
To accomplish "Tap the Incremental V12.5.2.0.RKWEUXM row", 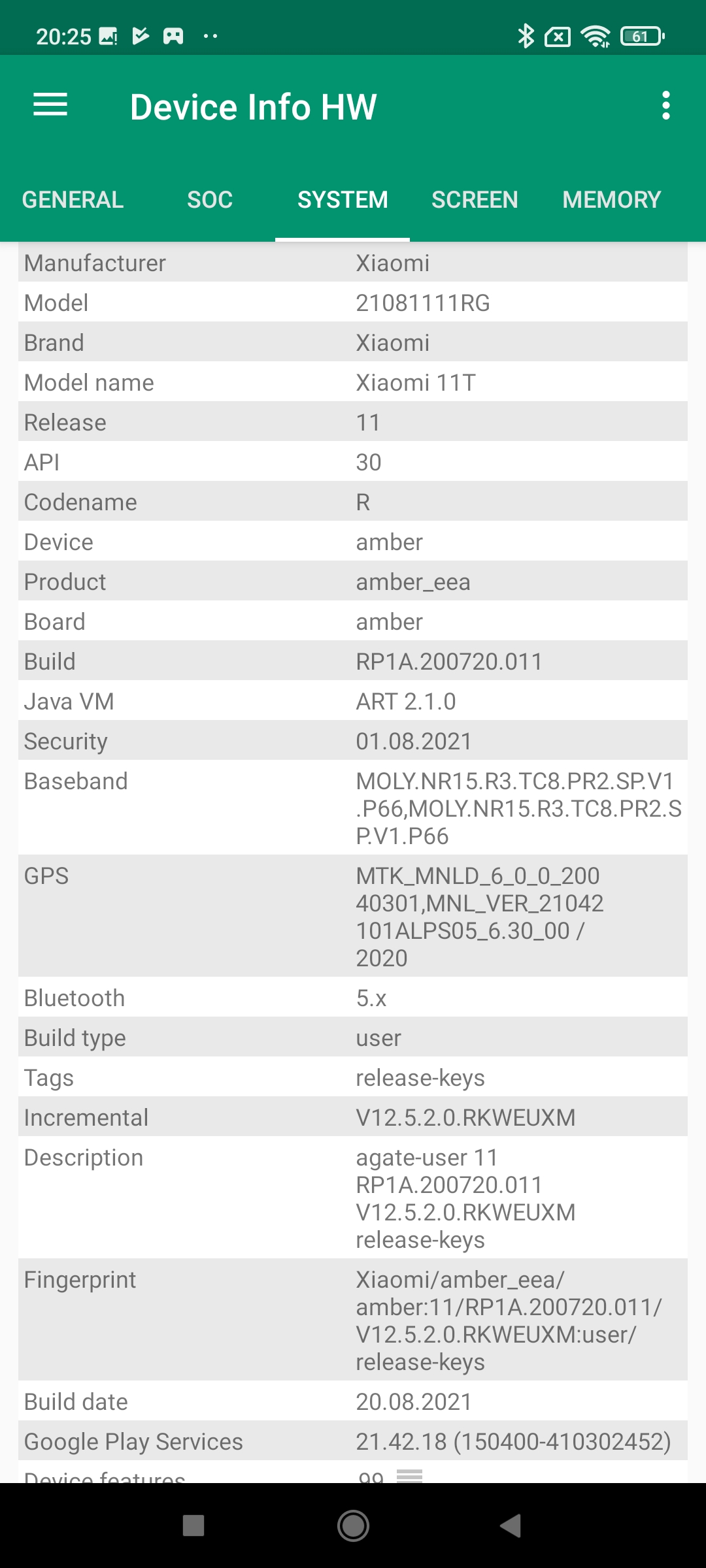I will [353, 1118].
